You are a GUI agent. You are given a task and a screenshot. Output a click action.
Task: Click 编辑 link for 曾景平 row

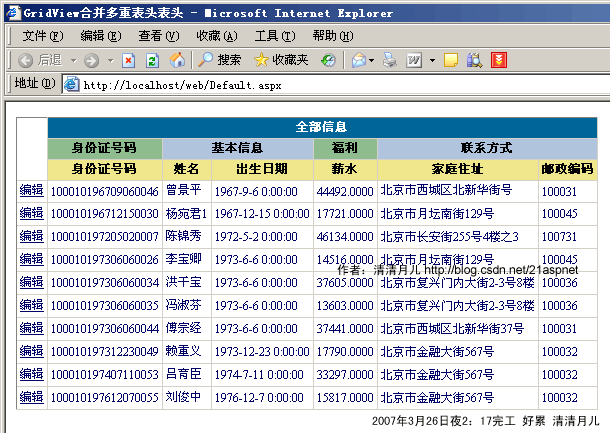(x=31, y=190)
